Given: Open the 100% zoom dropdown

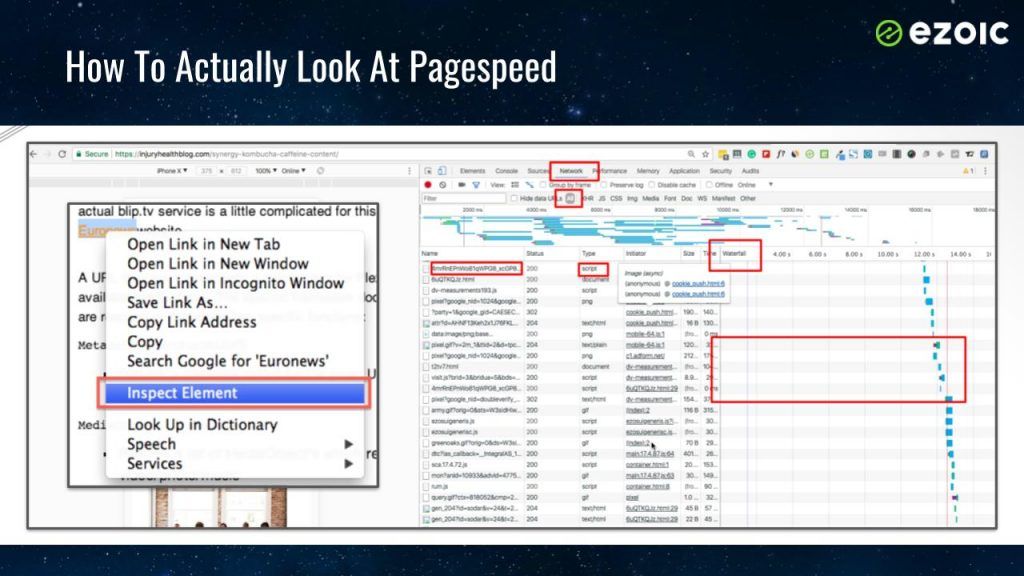Looking at the screenshot, I should (266, 170).
